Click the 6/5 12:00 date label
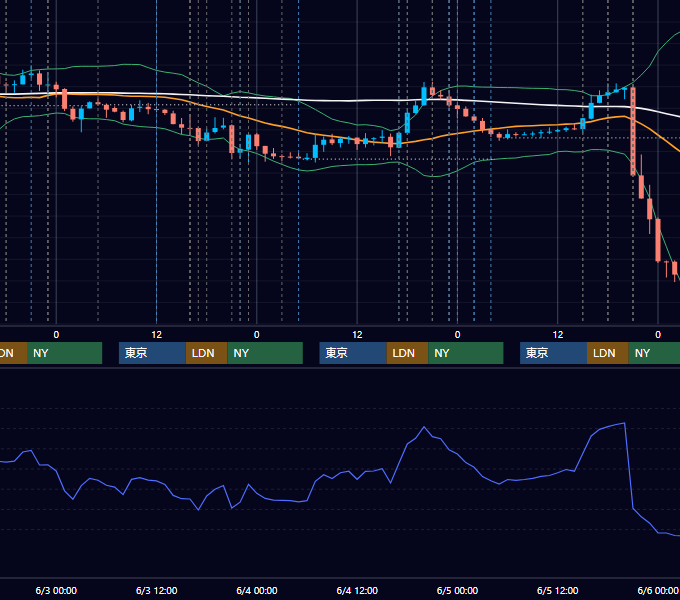The image size is (680, 600). point(558,590)
